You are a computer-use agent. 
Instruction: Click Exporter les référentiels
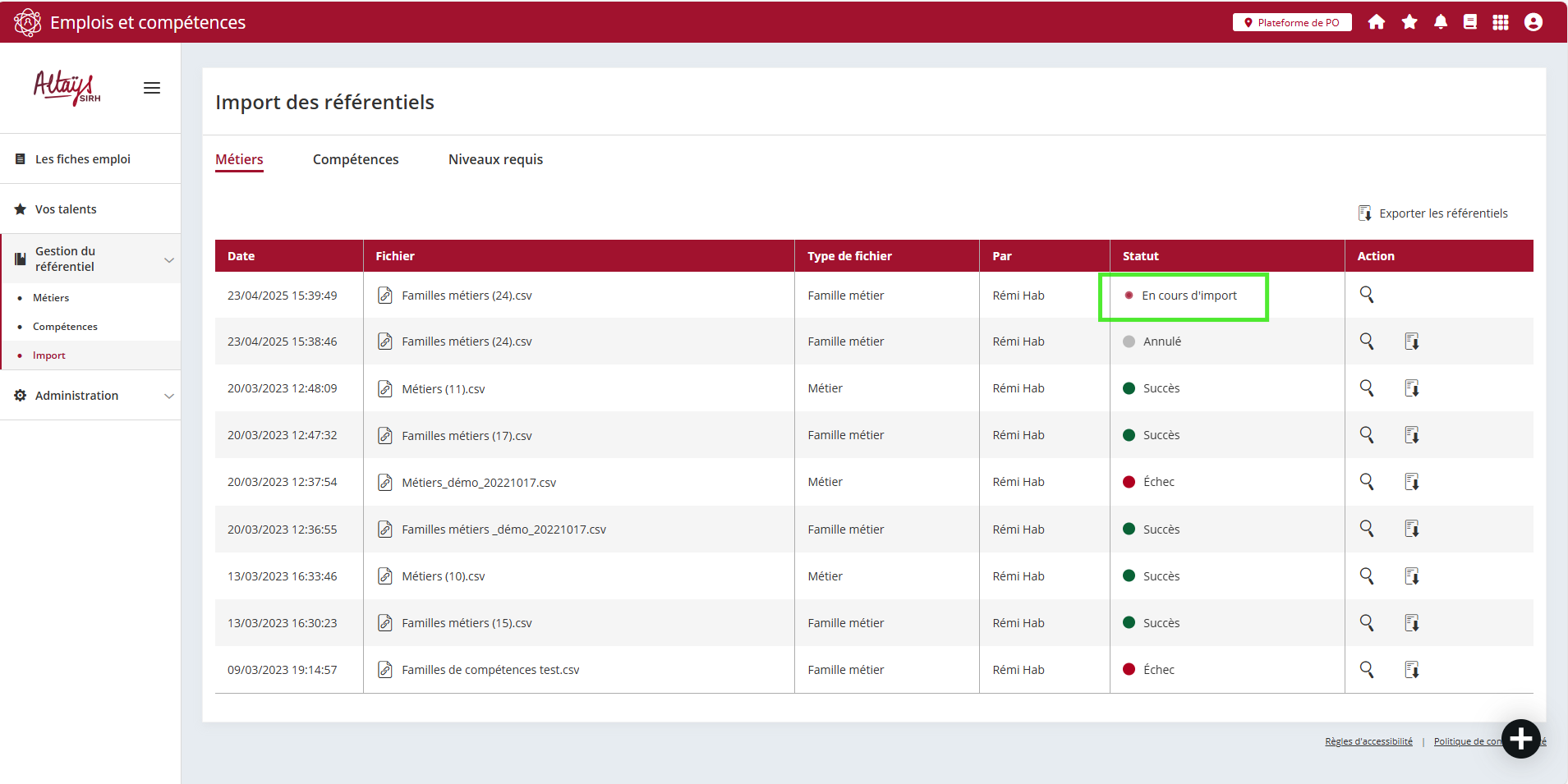click(1433, 213)
